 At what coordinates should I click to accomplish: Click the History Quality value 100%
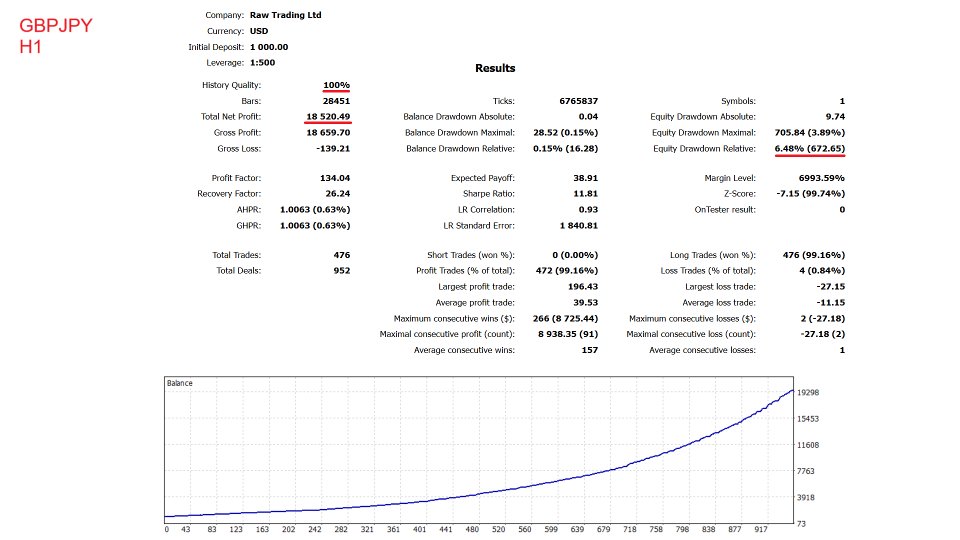(x=337, y=85)
